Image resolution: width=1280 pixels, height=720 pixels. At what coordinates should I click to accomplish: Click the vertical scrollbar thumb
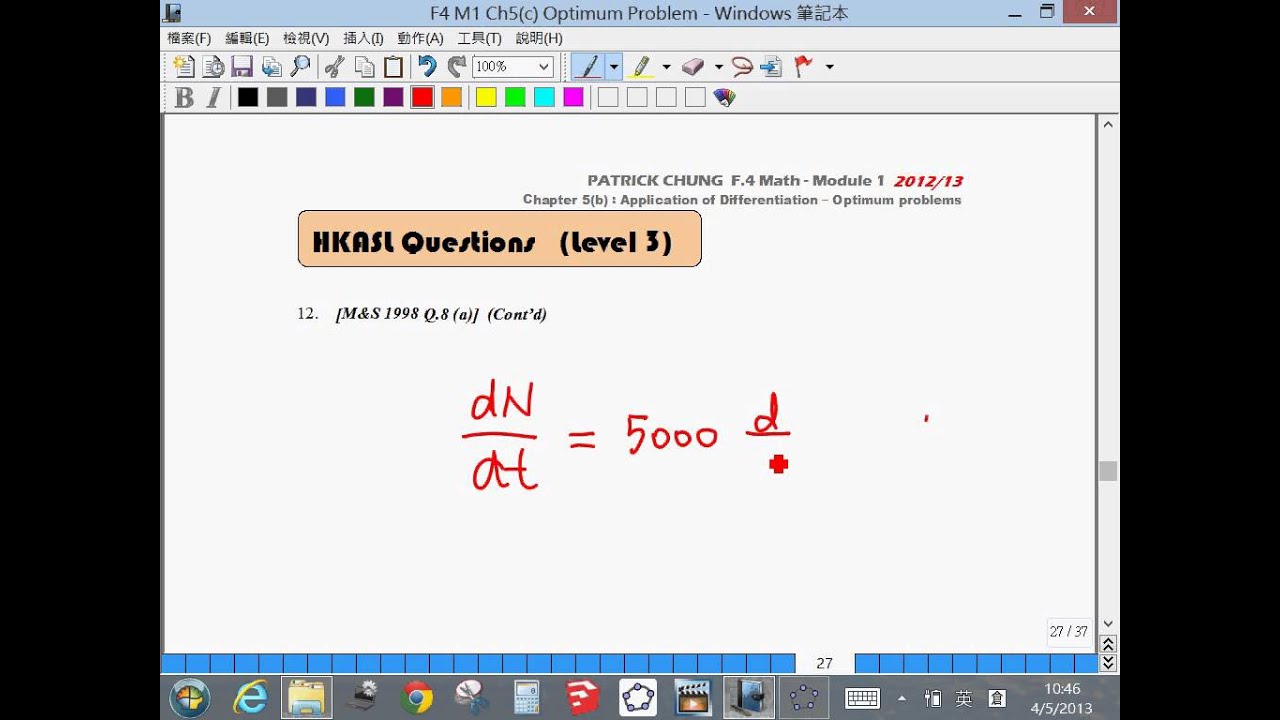[x=1108, y=471]
